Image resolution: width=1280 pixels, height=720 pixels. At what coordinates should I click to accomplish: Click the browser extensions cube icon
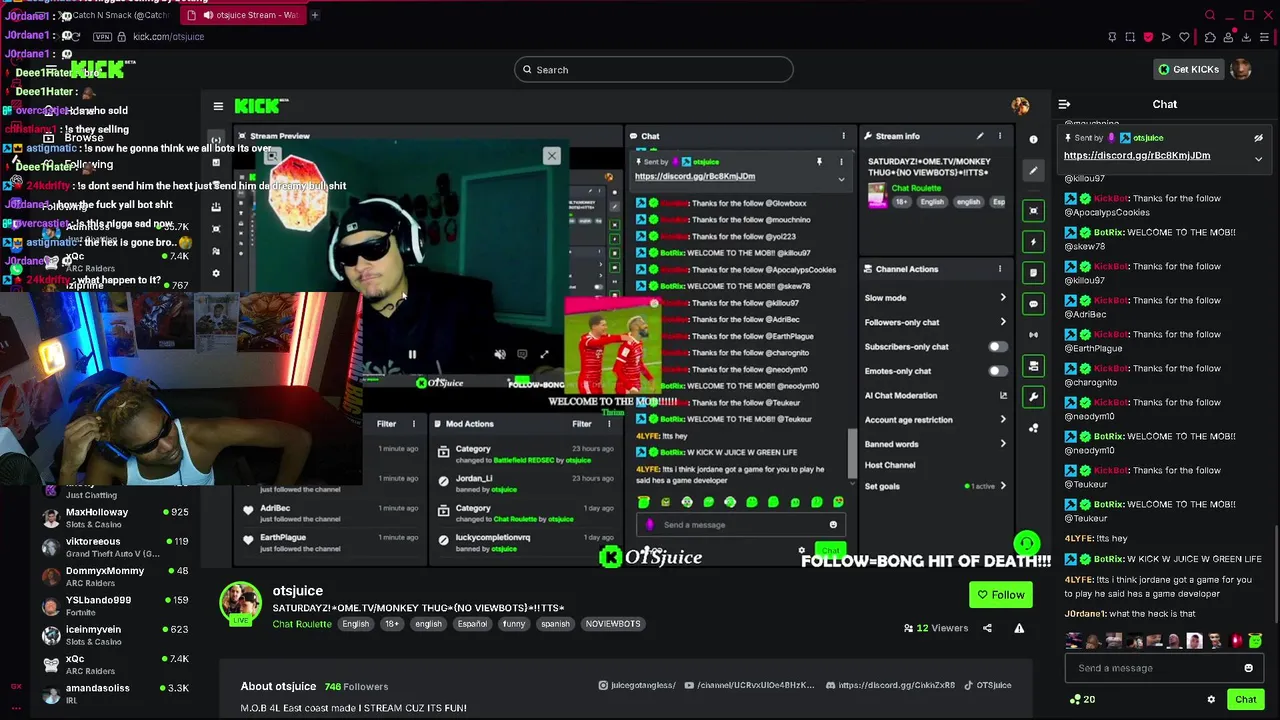(x=1209, y=37)
